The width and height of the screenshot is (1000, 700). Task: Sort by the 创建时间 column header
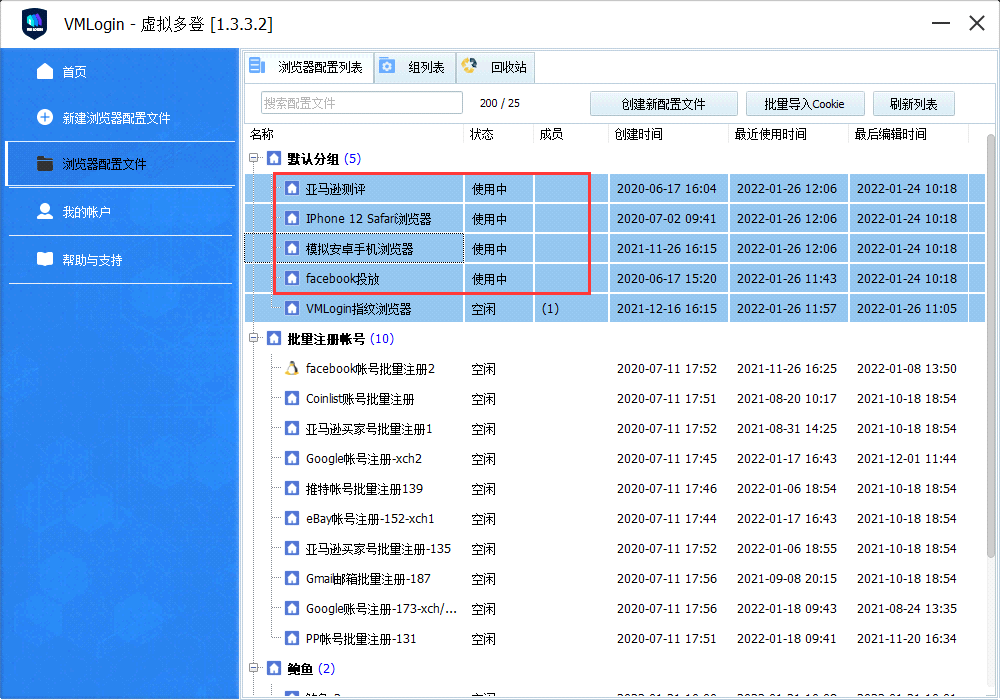coord(668,134)
